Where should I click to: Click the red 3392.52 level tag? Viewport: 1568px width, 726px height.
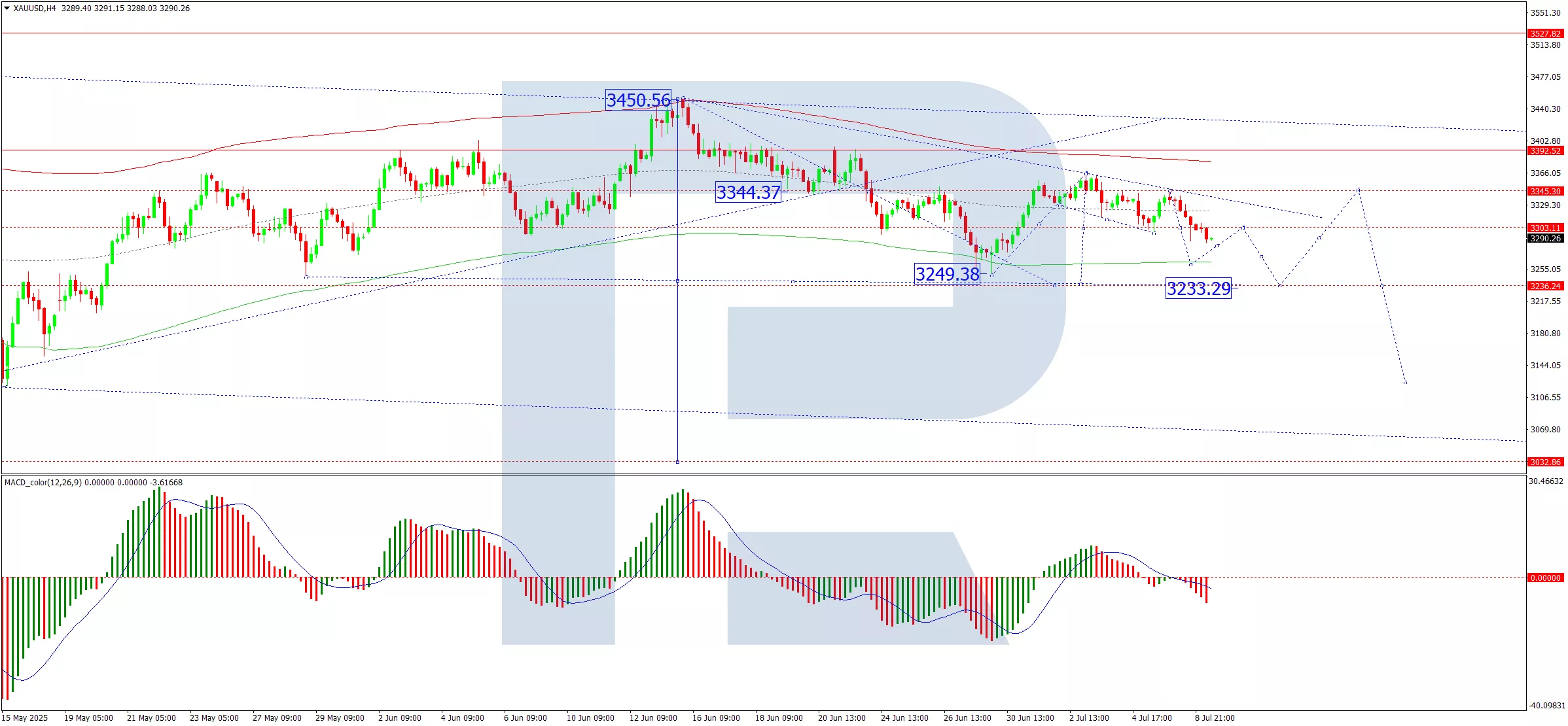click(1545, 150)
